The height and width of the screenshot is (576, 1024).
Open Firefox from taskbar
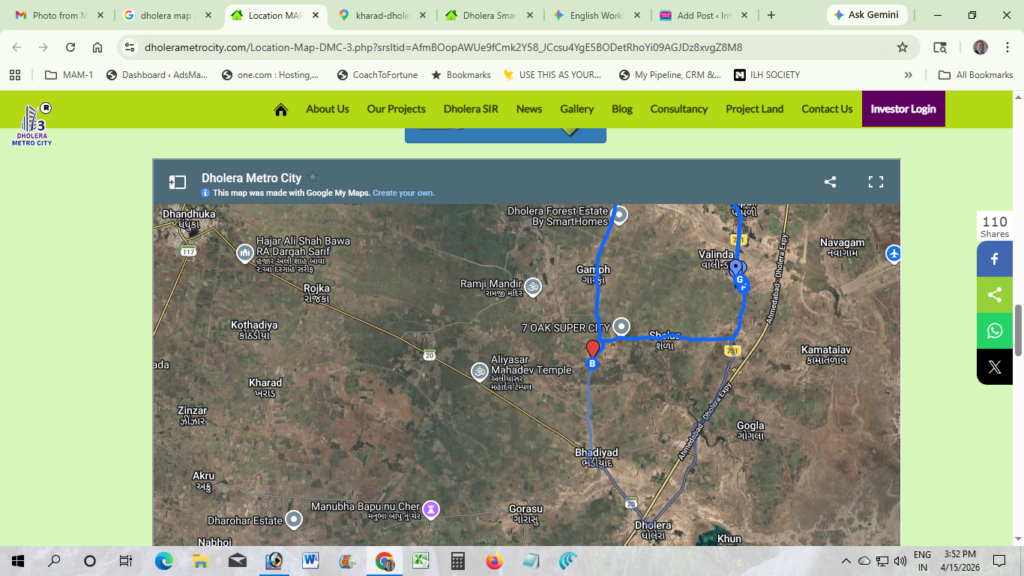click(x=494, y=561)
